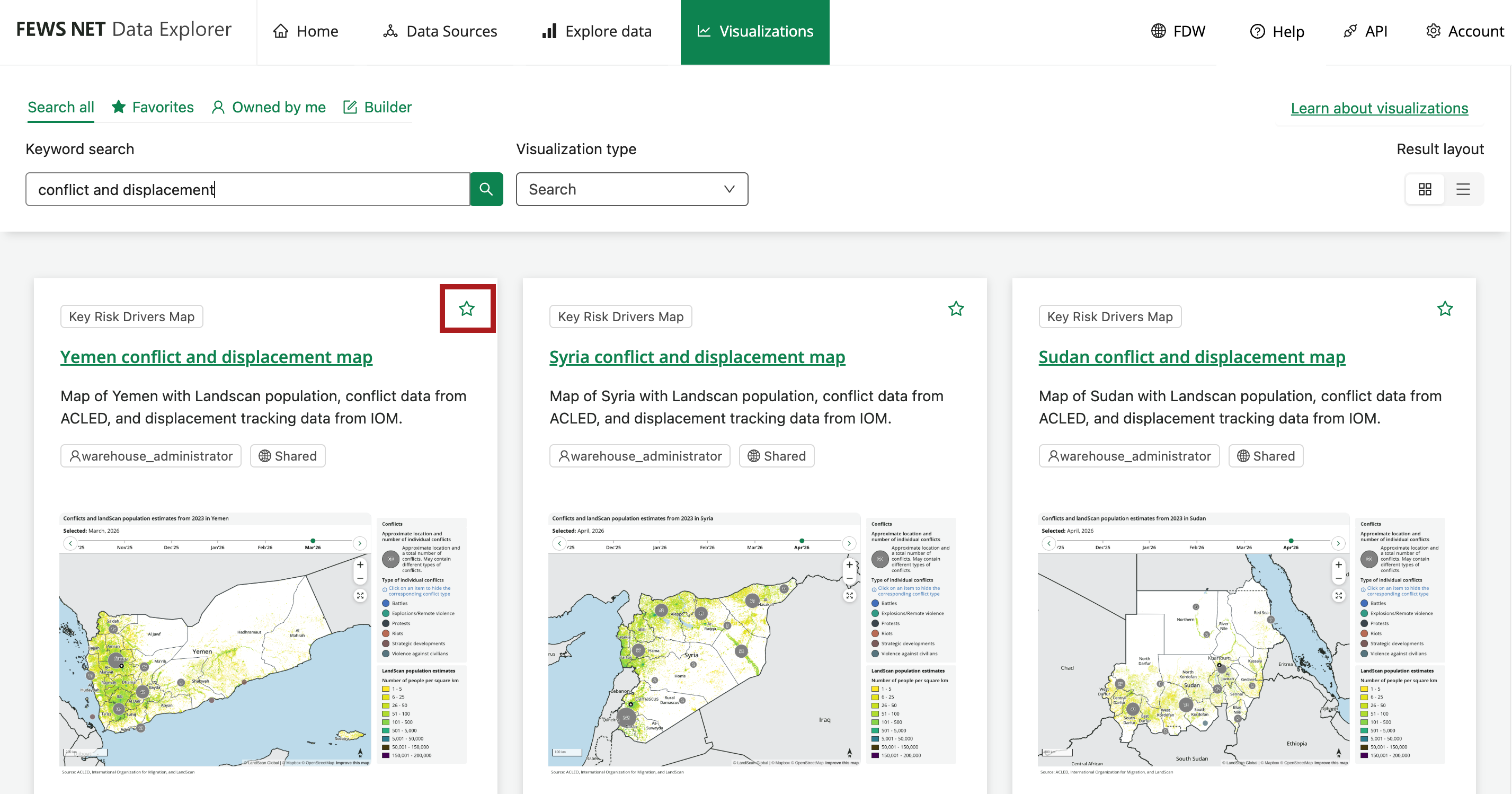Screen dimensions: 1512x794
Task: Toggle Battles swatch in Yemen legend
Action: pos(386,603)
